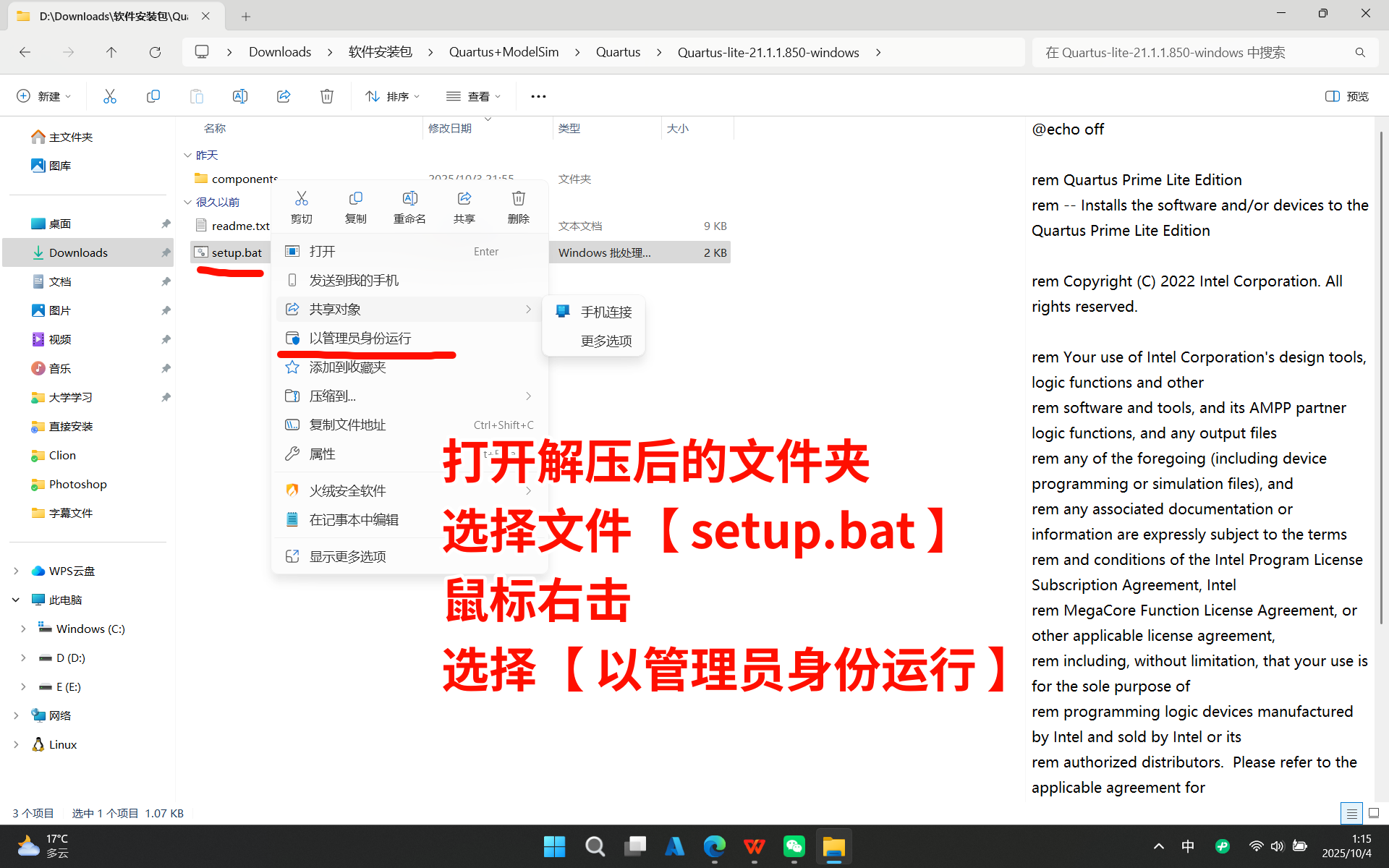Viewport: 1389px width, 868px height.
Task: Click 更多选项 in the share submenu
Action: [593, 341]
